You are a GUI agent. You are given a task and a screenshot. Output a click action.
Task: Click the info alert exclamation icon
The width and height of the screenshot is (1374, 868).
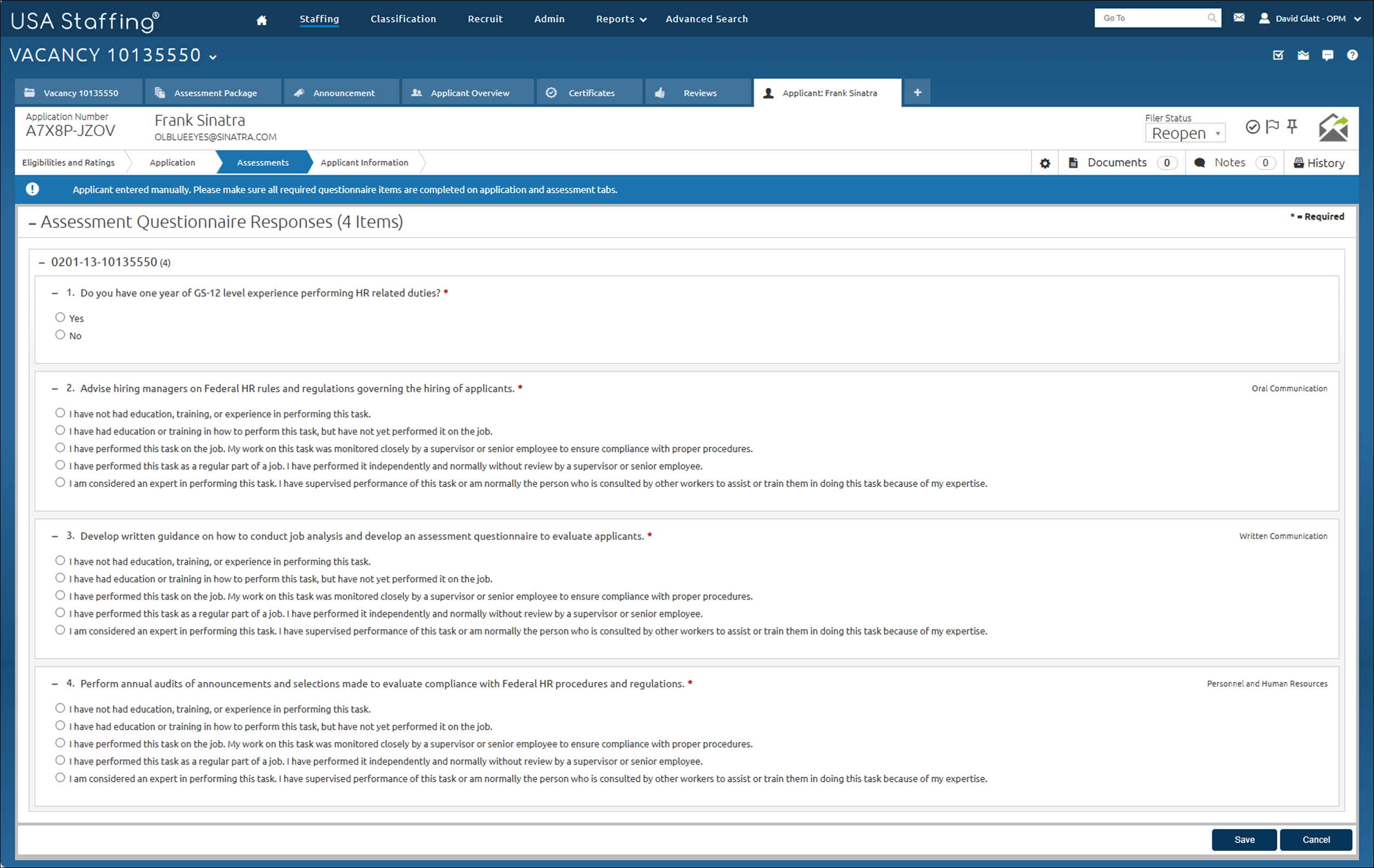(x=32, y=189)
